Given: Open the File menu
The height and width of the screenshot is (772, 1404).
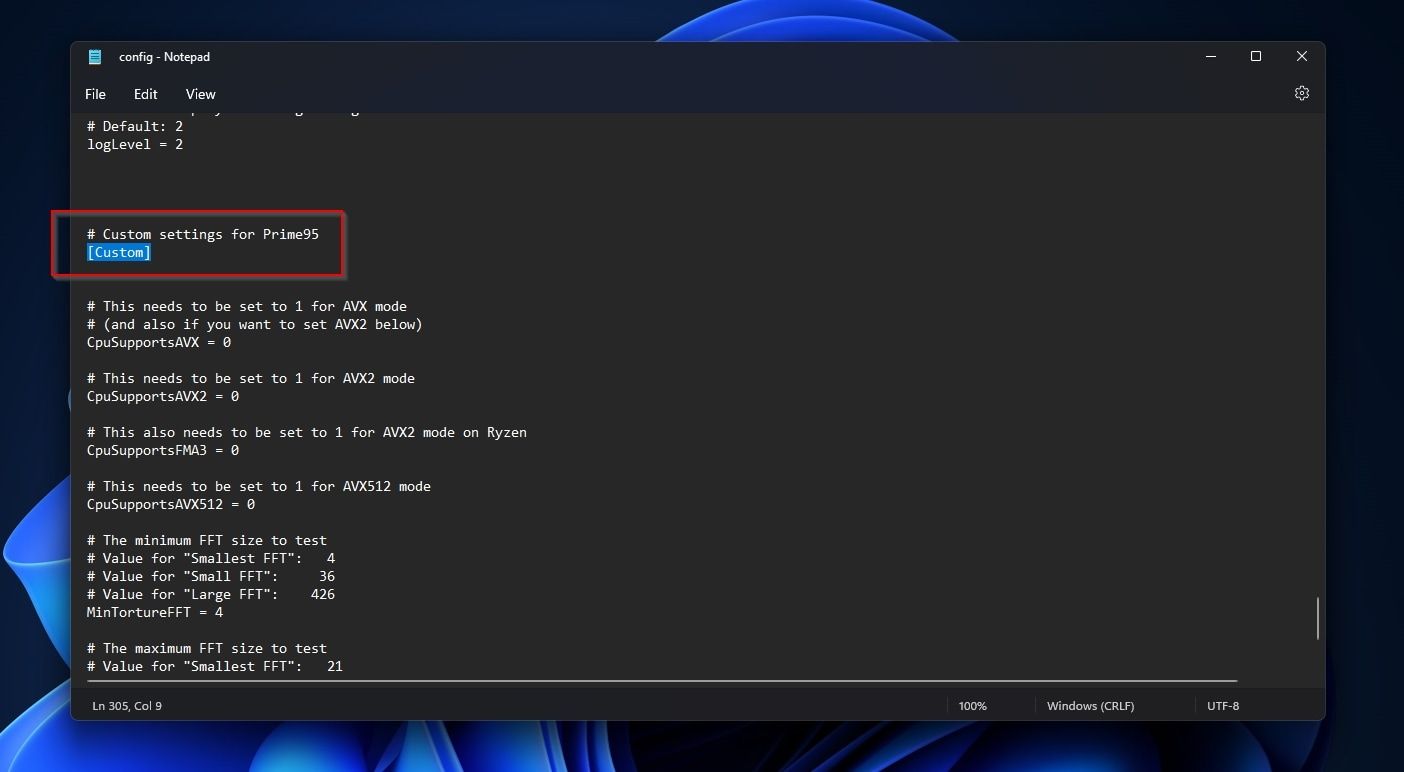Looking at the screenshot, I should tap(95, 94).
